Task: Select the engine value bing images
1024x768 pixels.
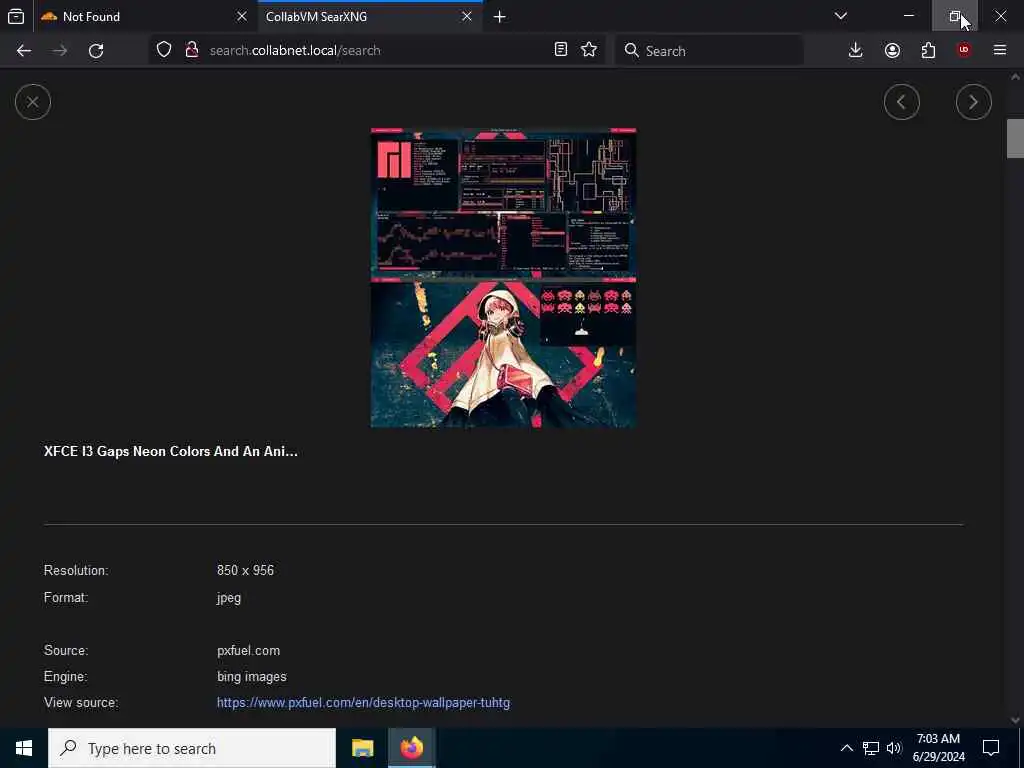Action: 251,677
